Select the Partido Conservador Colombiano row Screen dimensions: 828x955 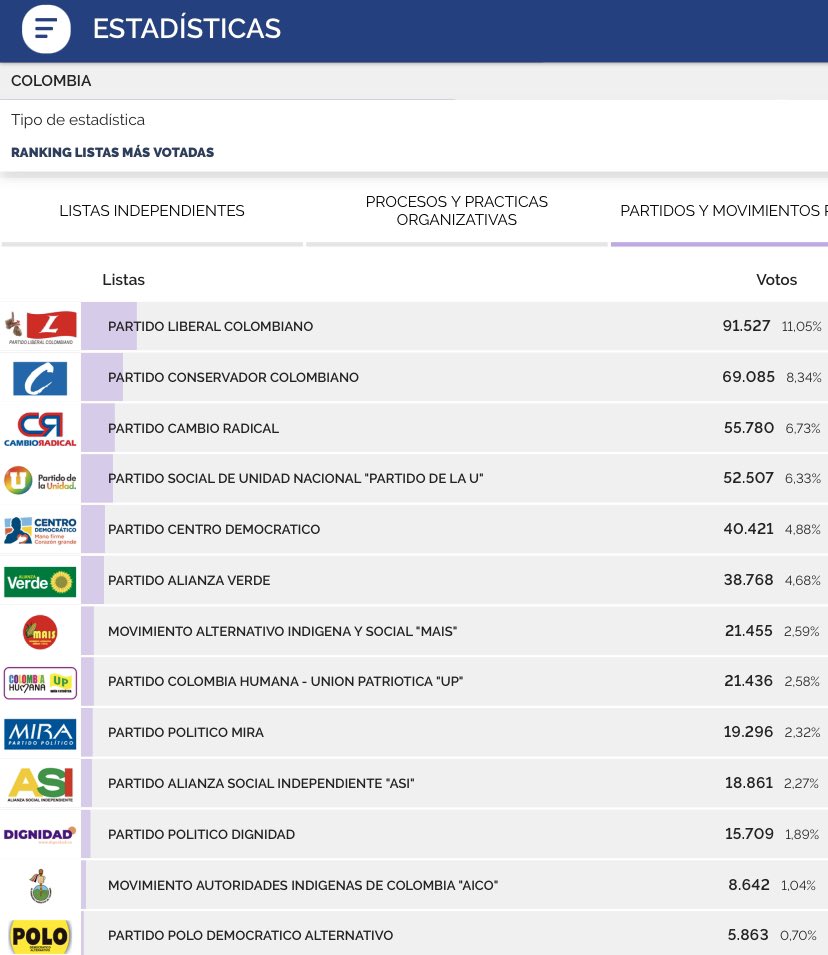(455, 377)
